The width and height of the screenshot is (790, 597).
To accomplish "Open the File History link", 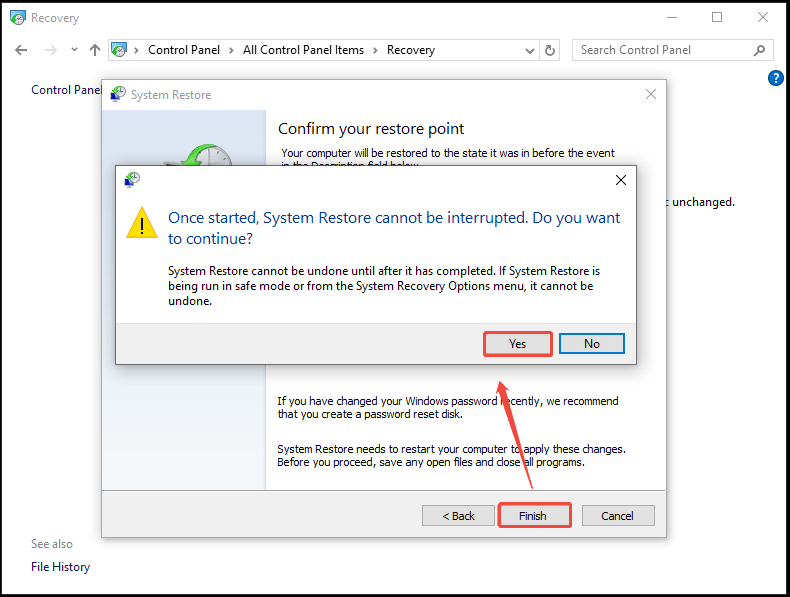I will (60, 567).
